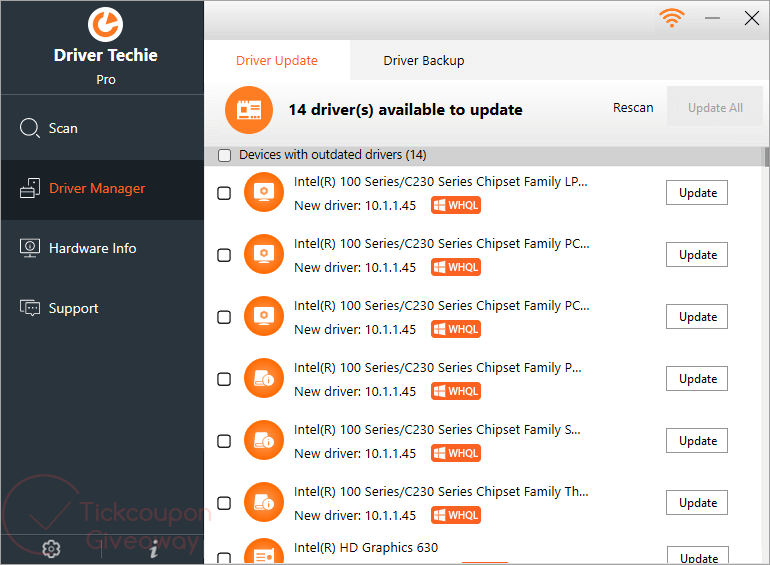Select Driver Manager in the sidebar

102,188
